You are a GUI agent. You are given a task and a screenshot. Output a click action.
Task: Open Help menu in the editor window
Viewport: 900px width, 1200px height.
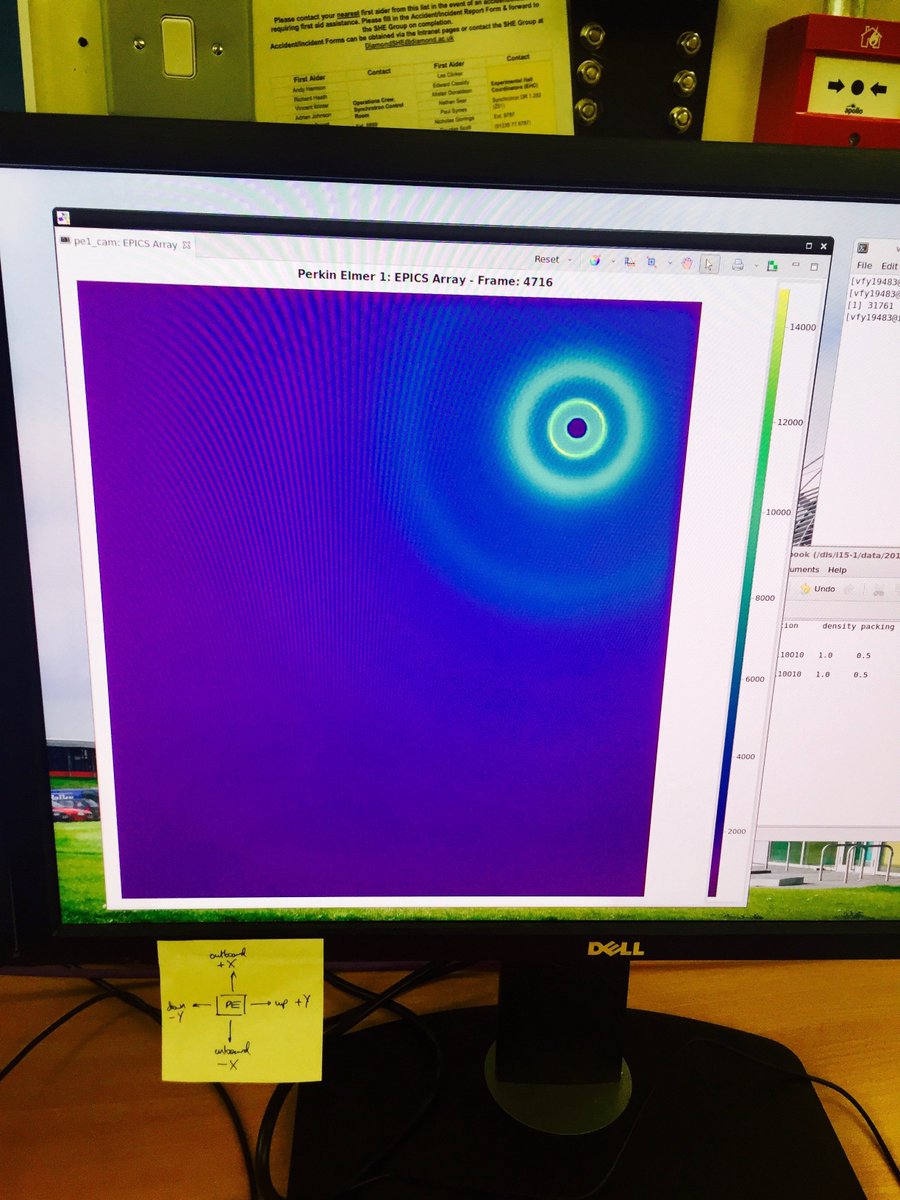pyautogui.click(x=836, y=569)
